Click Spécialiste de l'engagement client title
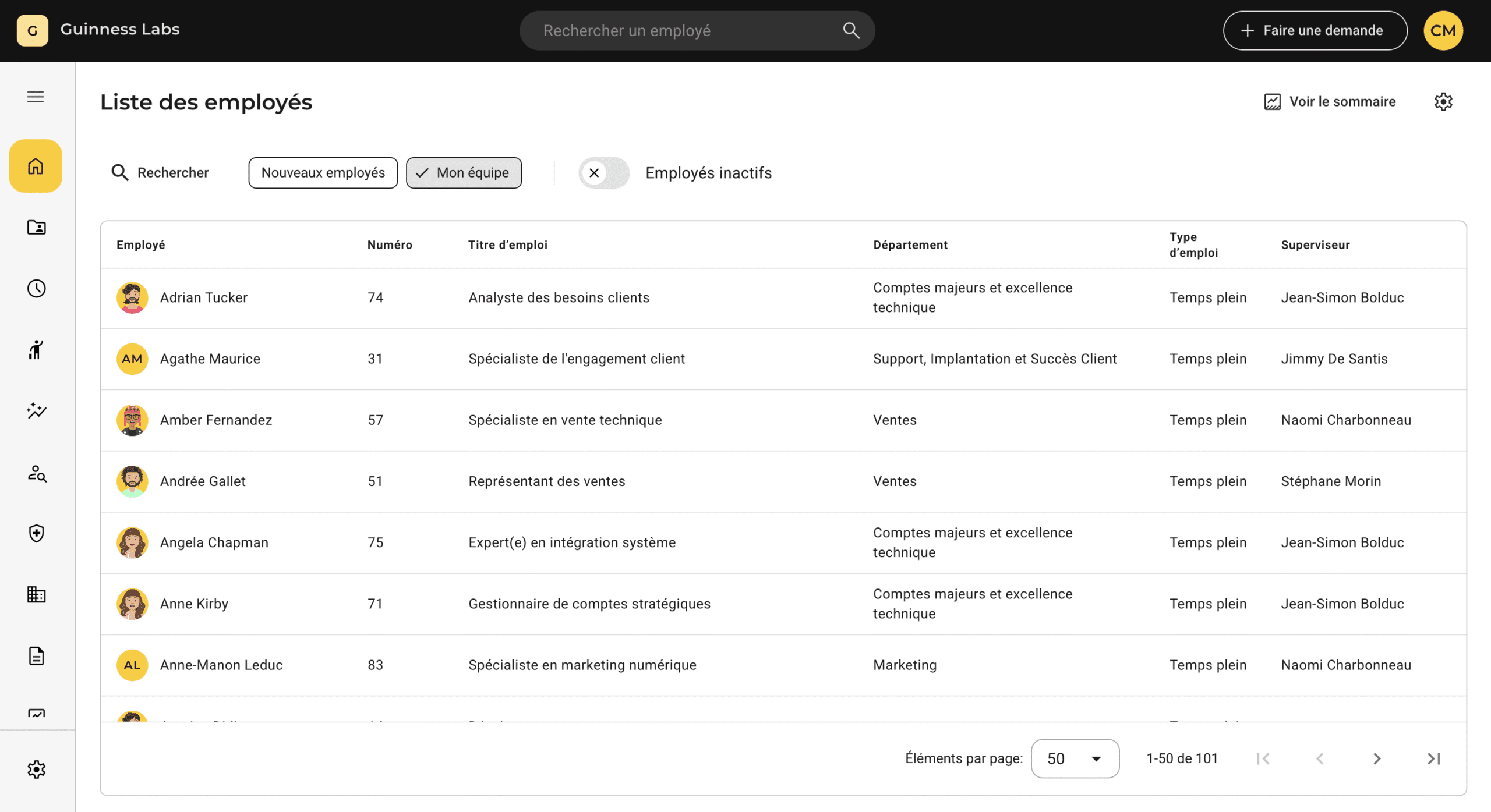 click(577, 359)
